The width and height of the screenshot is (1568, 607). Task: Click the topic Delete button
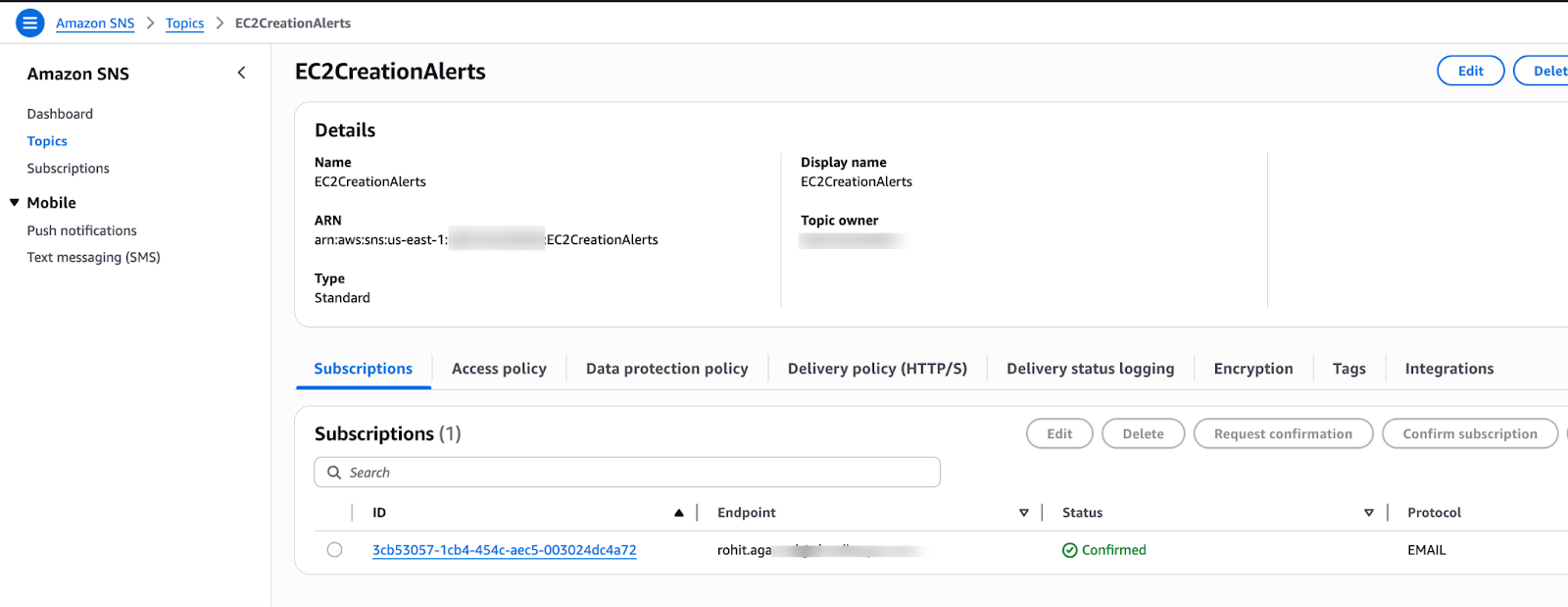1543,71
